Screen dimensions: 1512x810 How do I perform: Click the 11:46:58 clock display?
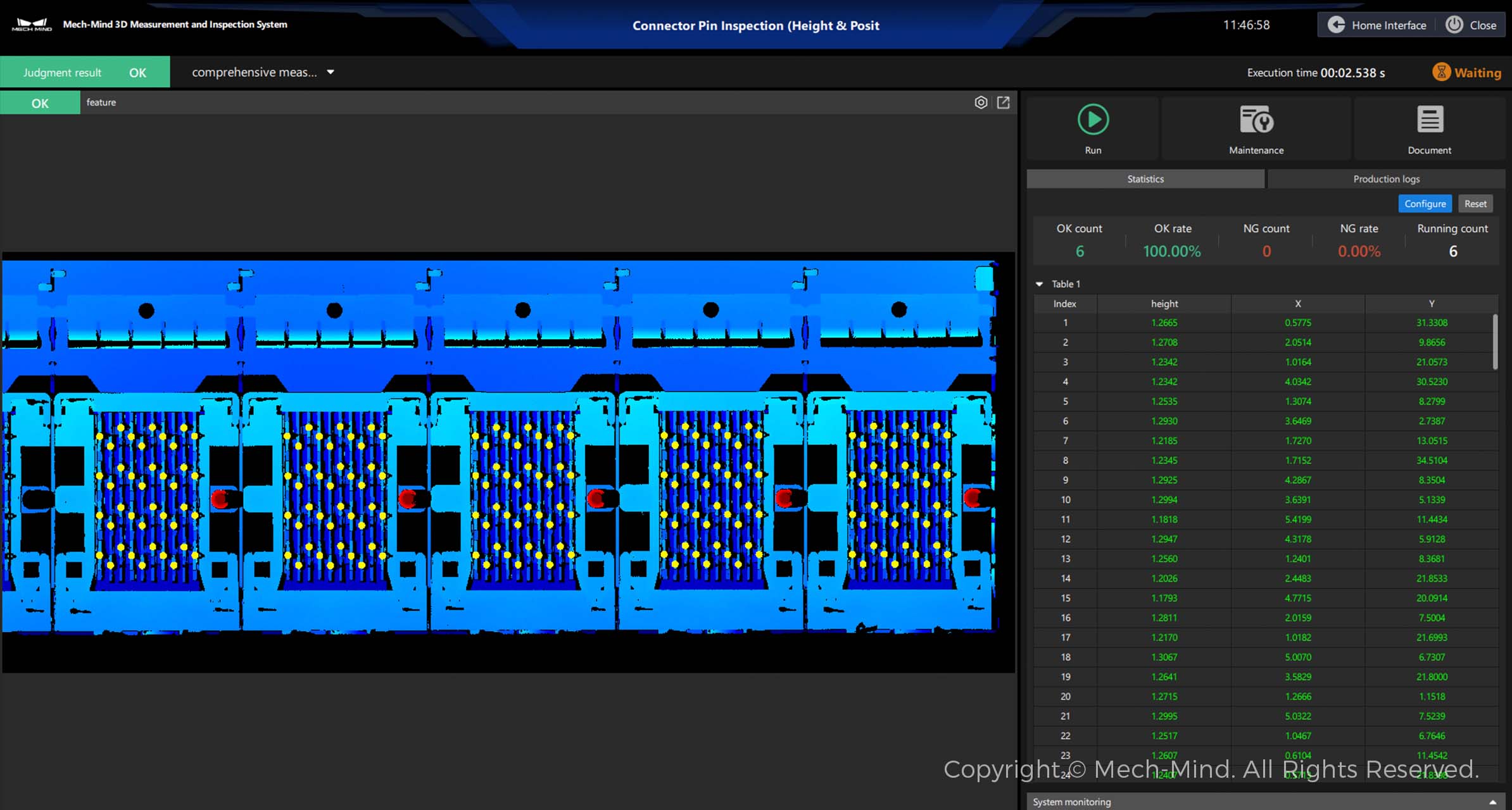point(1246,25)
